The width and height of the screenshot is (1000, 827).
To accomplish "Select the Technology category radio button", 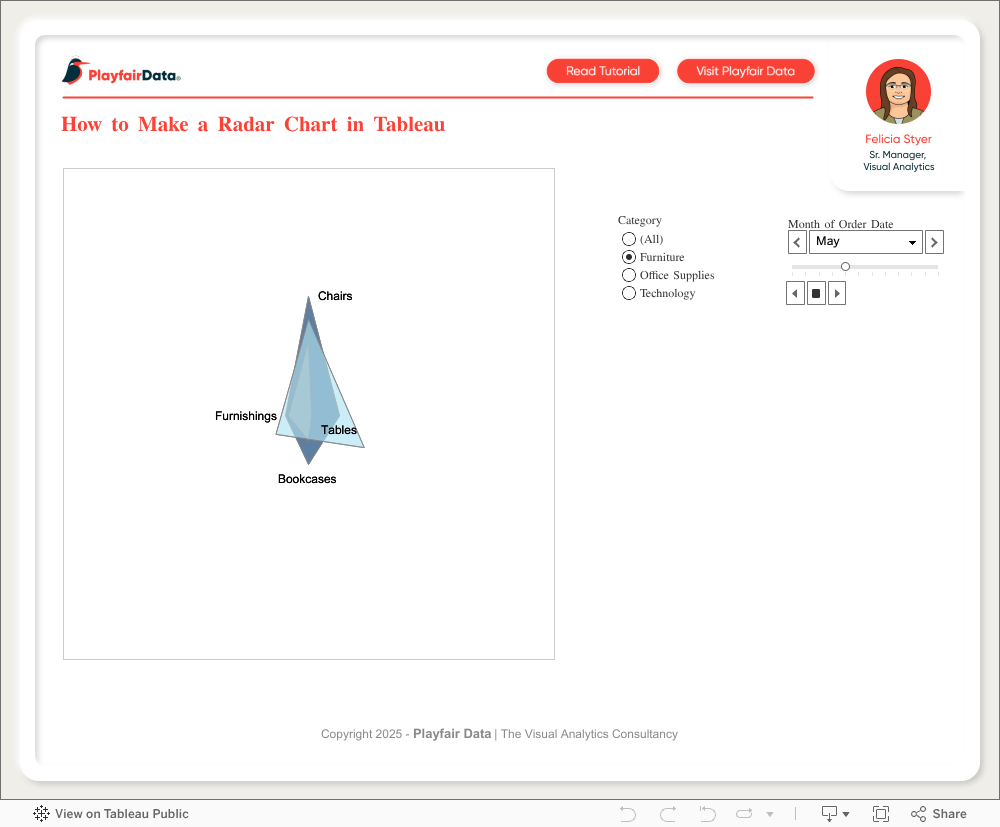I will point(629,293).
